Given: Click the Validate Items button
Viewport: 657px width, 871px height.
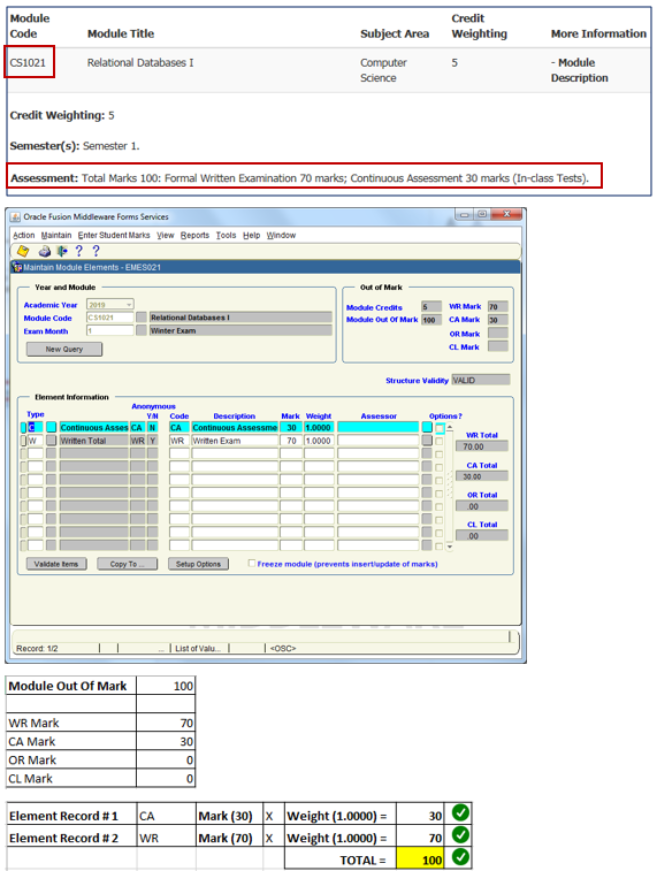Looking at the screenshot, I should click(56, 564).
